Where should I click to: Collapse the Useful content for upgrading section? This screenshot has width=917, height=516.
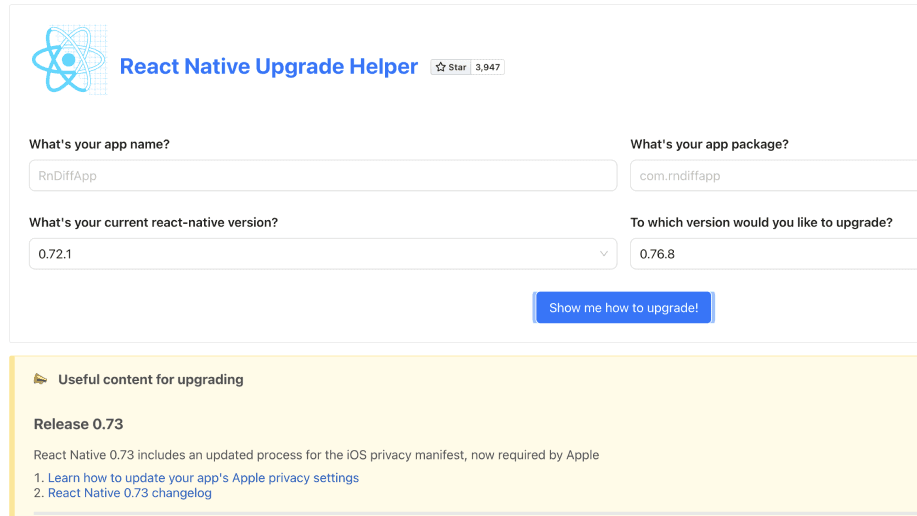coord(150,380)
